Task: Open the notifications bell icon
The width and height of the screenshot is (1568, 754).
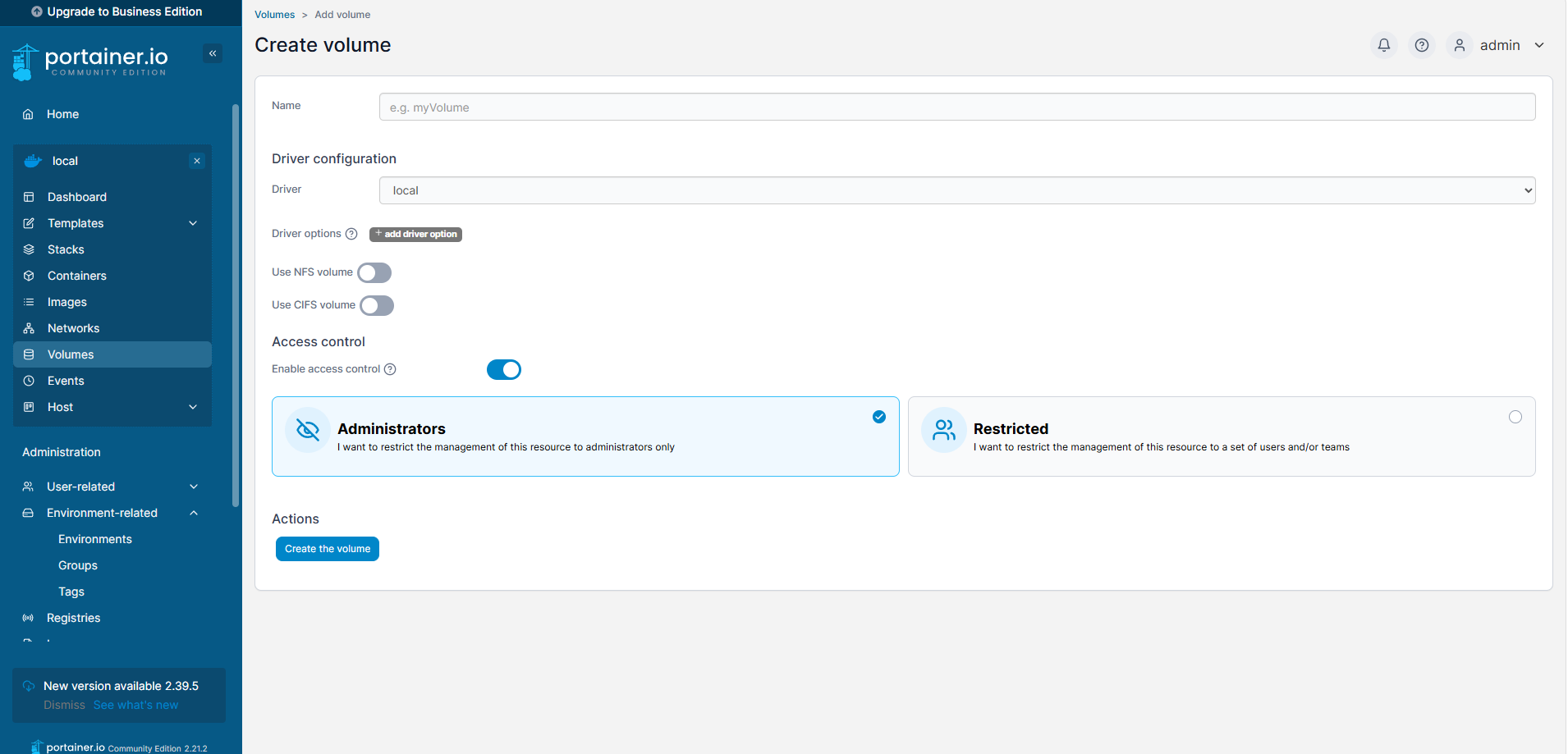Action: click(x=1384, y=45)
